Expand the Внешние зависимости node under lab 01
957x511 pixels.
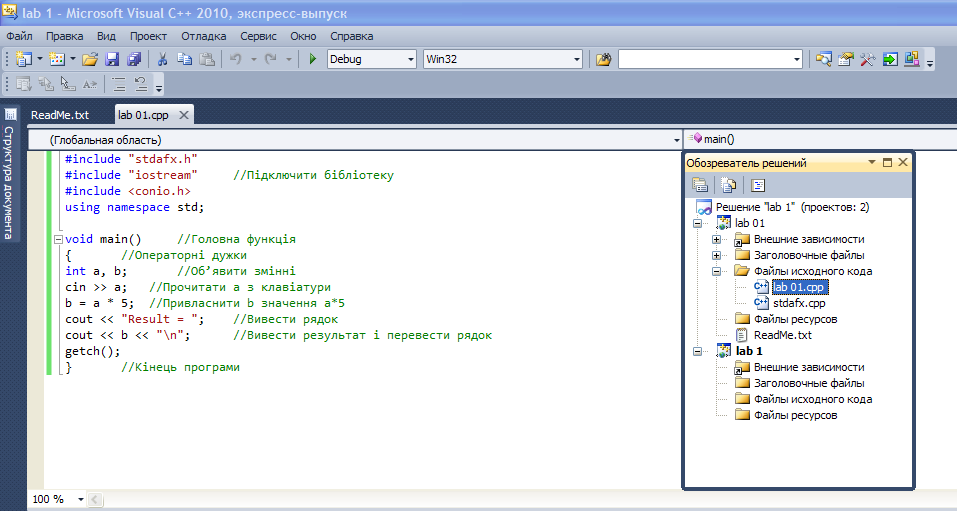tap(716, 239)
